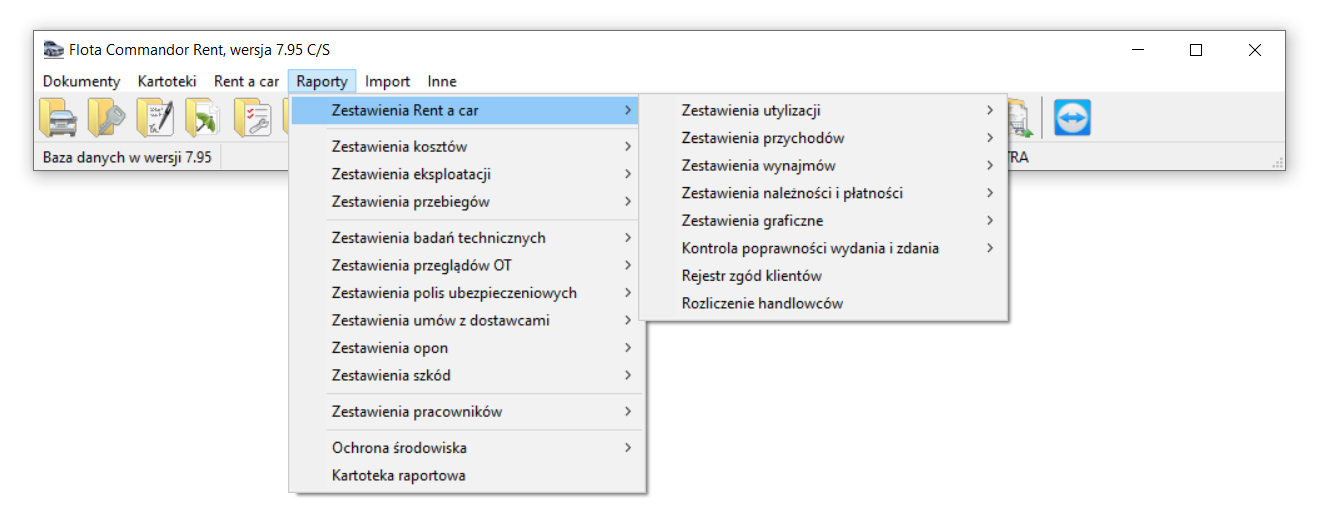Click the status bar resize grip
Image resolution: width=1324 pixels, height=518 pixels.
click(1277, 162)
